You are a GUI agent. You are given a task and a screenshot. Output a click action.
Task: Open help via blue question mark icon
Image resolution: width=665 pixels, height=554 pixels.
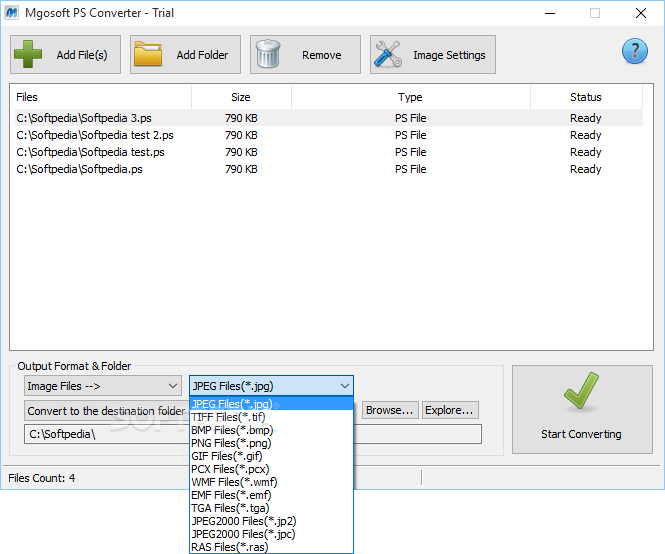(x=634, y=51)
